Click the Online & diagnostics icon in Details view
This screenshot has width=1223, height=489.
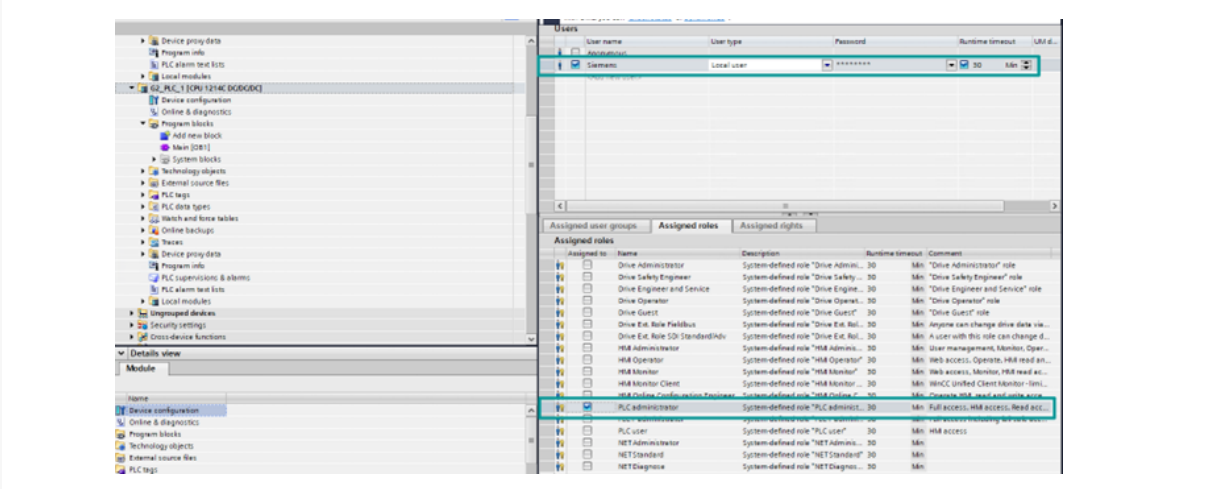pos(121,423)
